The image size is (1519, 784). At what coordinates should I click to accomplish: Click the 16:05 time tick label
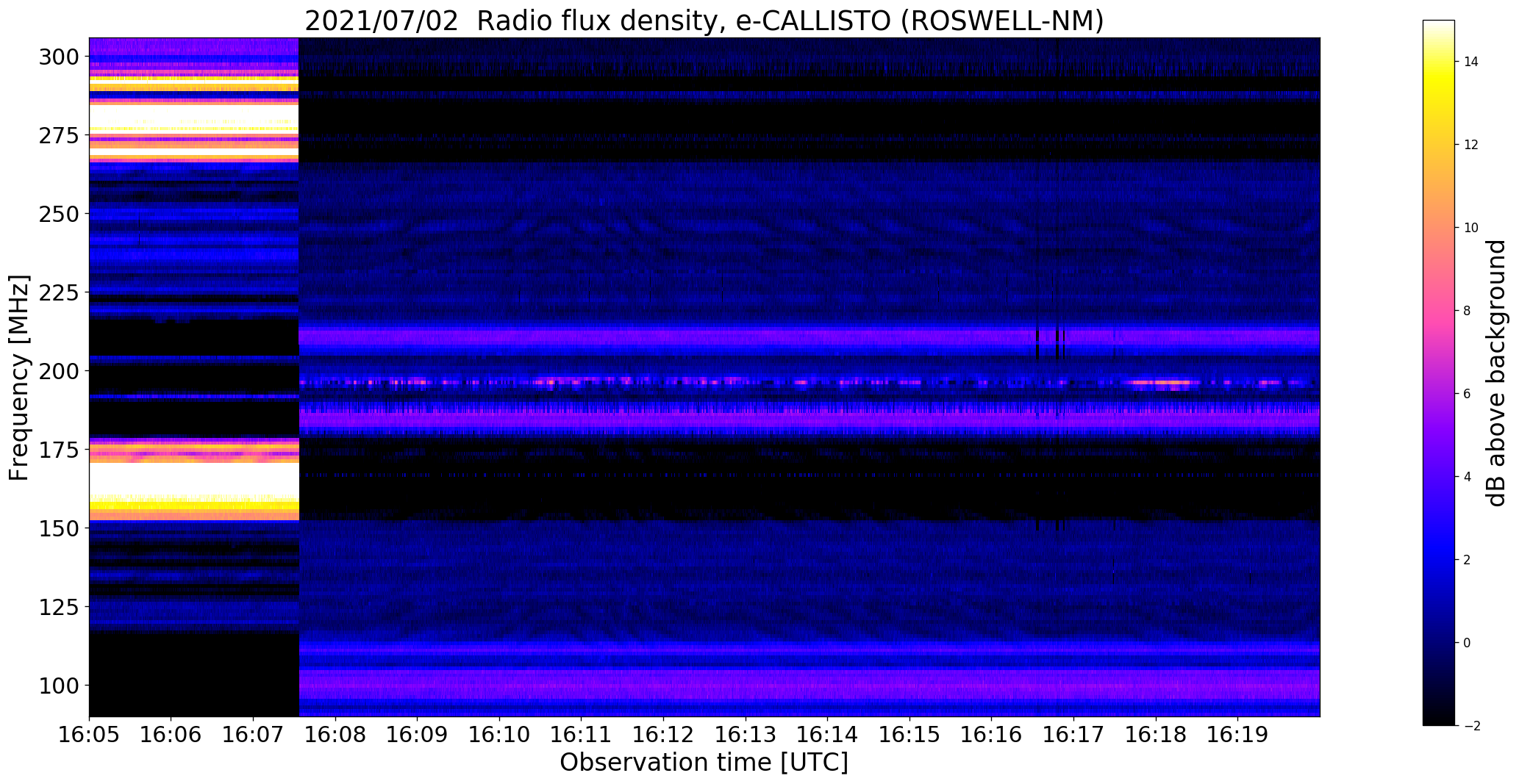89,733
